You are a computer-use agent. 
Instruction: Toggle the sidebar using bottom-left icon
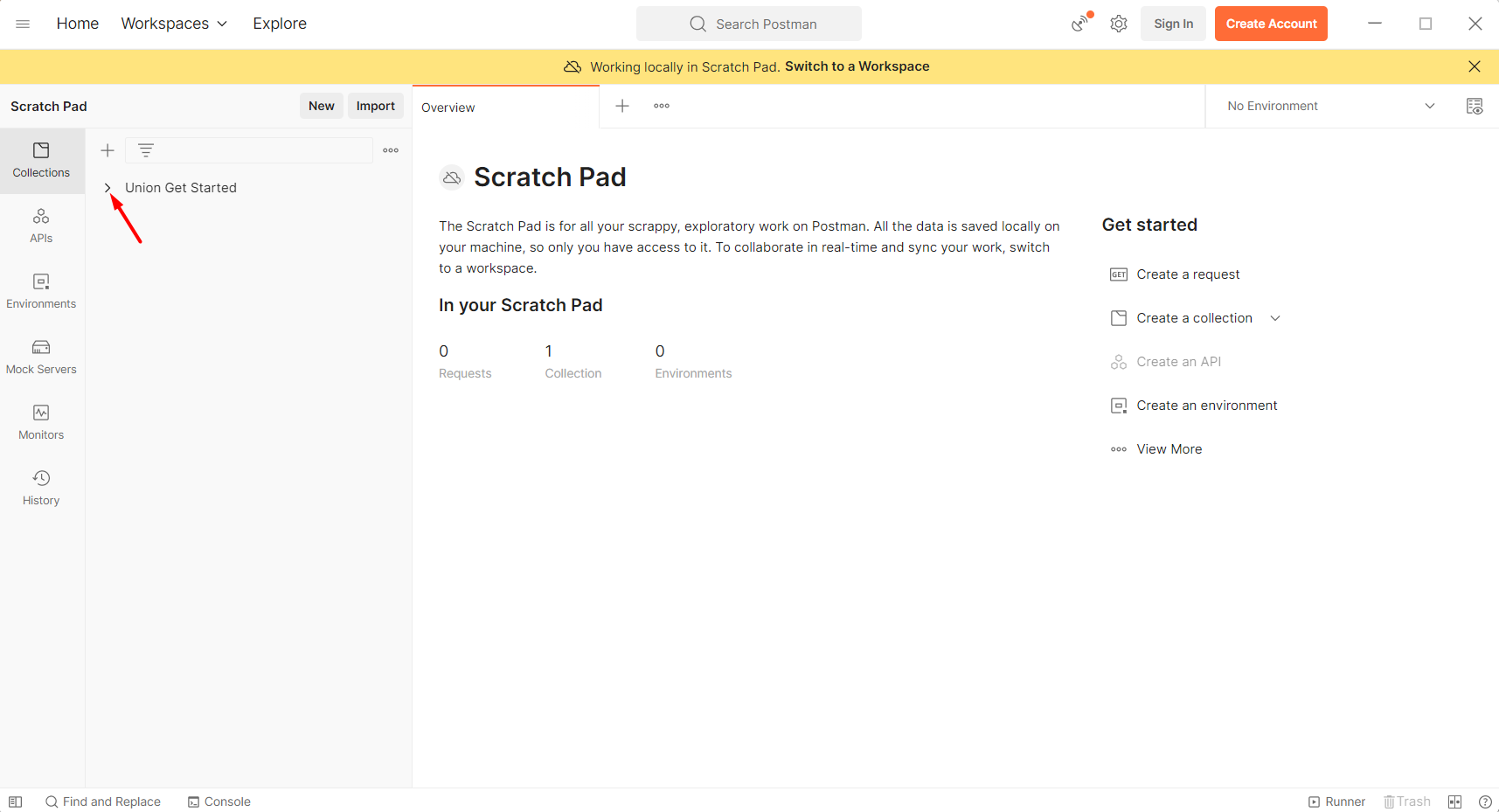(x=15, y=802)
